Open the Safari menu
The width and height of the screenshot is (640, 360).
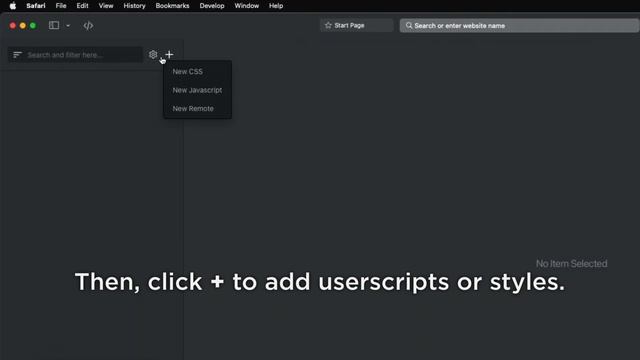36,6
